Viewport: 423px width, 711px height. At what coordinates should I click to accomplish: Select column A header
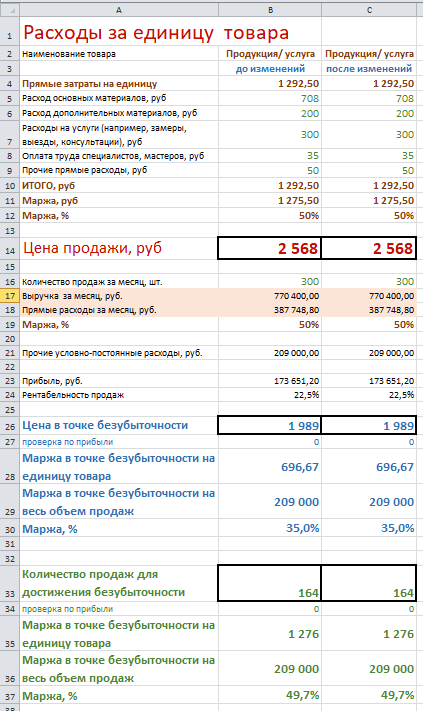(119, 10)
